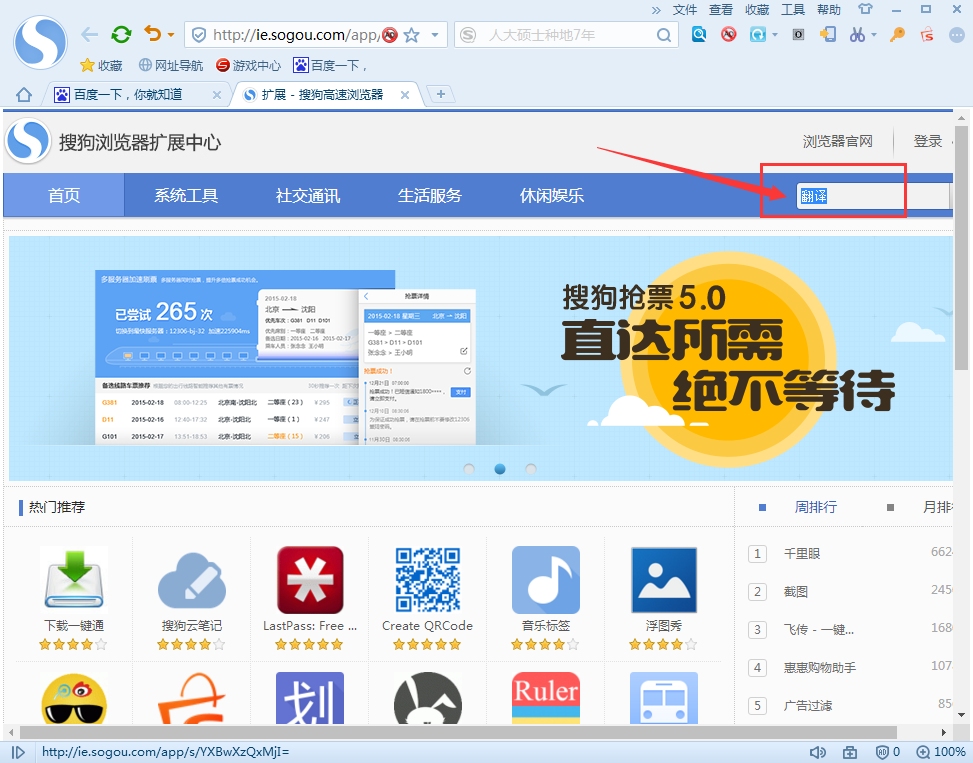Open the browser skin (T-shirt) icon
973x763 pixels.
coord(867,11)
